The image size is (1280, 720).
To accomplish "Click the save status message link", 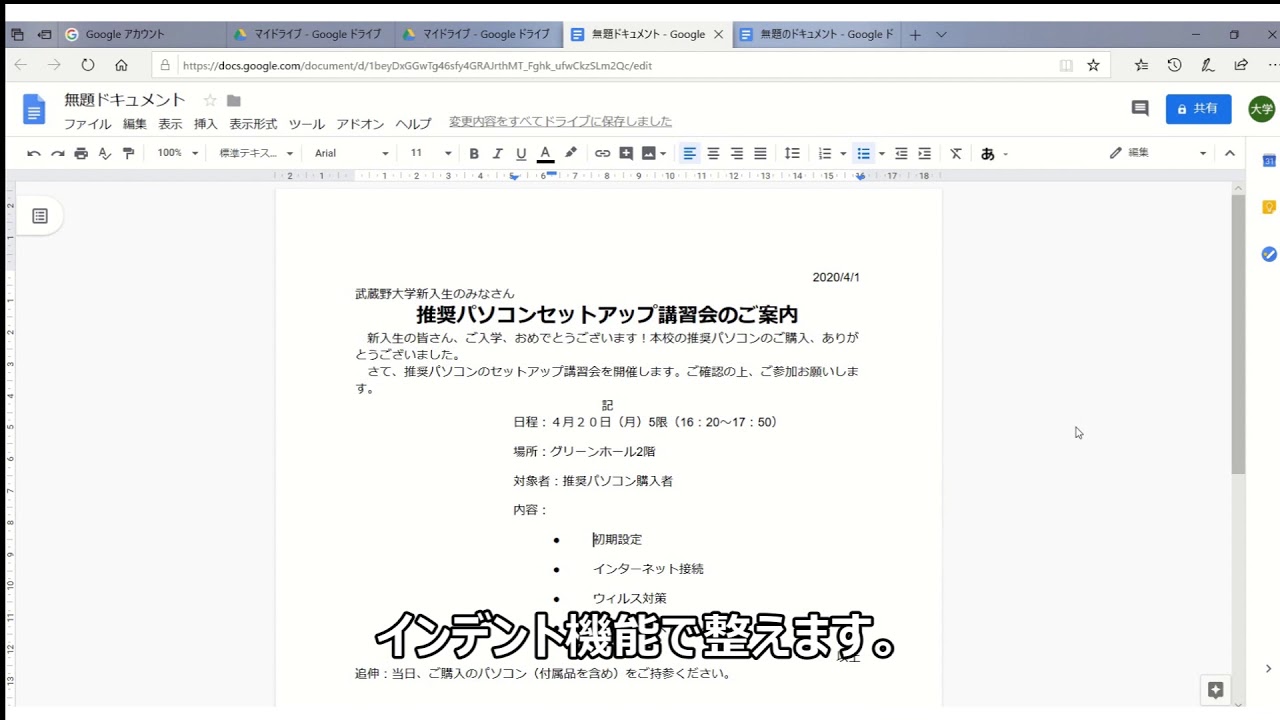I will [x=560, y=122].
